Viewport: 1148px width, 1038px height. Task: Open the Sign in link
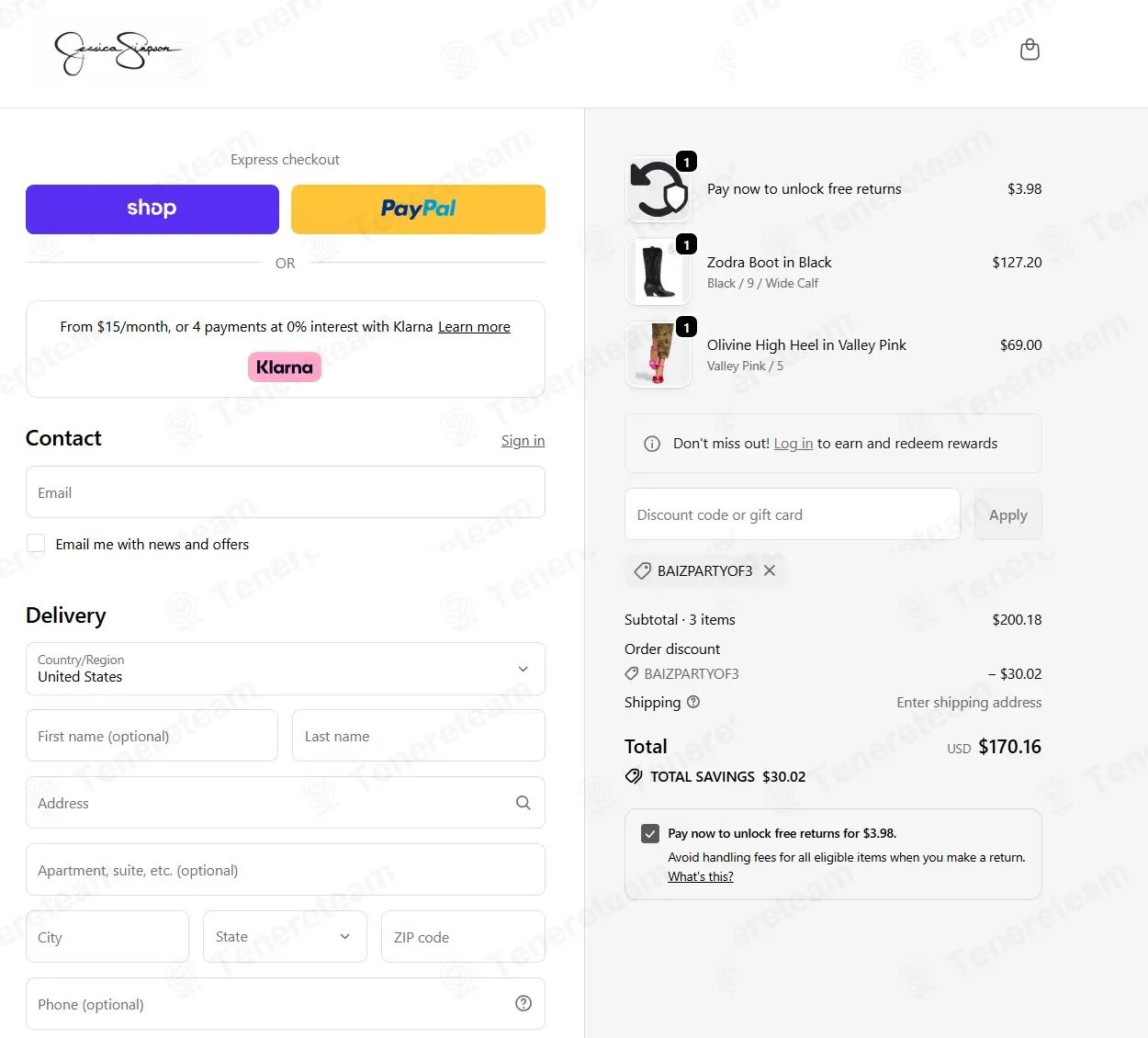coord(523,441)
